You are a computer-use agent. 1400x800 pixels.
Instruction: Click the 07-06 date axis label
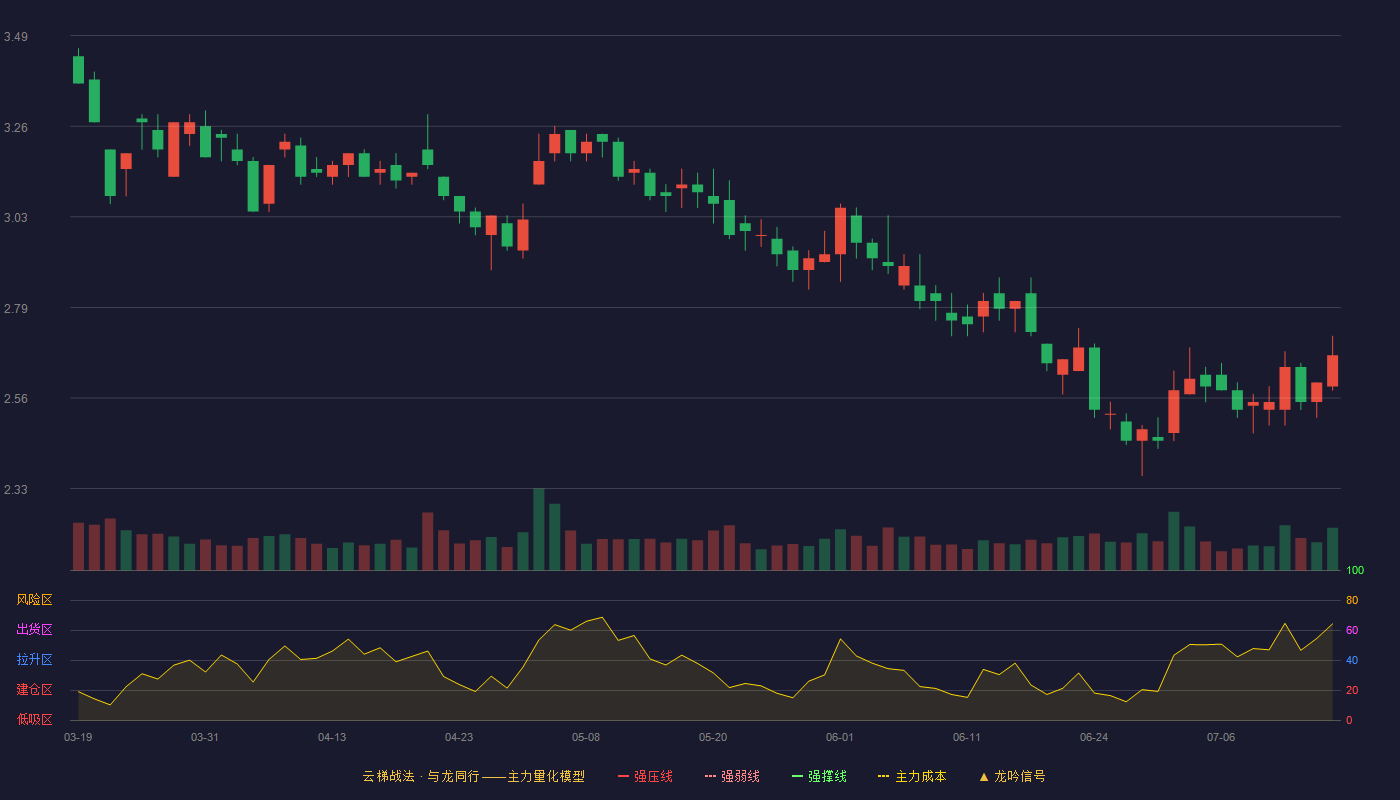click(x=1221, y=737)
